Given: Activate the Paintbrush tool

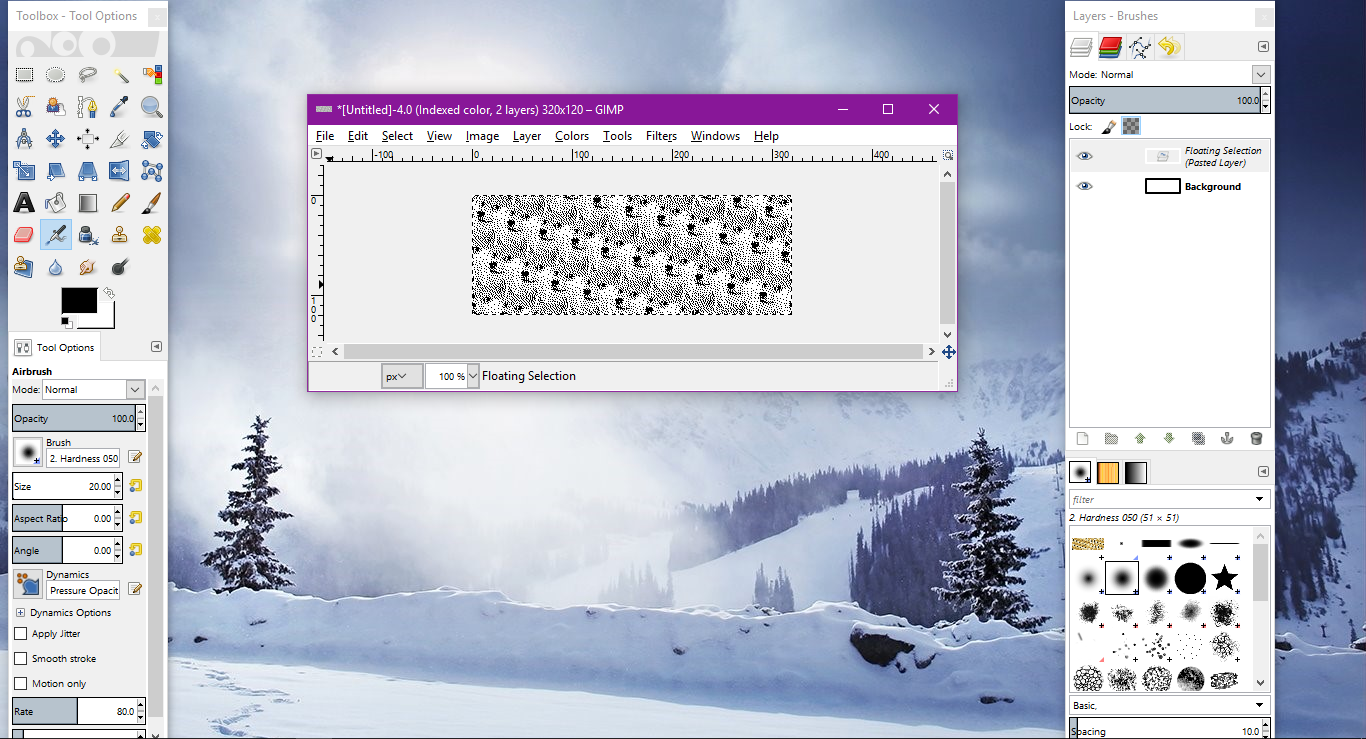Looking at the screenshot, I should pyautogui.click(x=152, y=203).
